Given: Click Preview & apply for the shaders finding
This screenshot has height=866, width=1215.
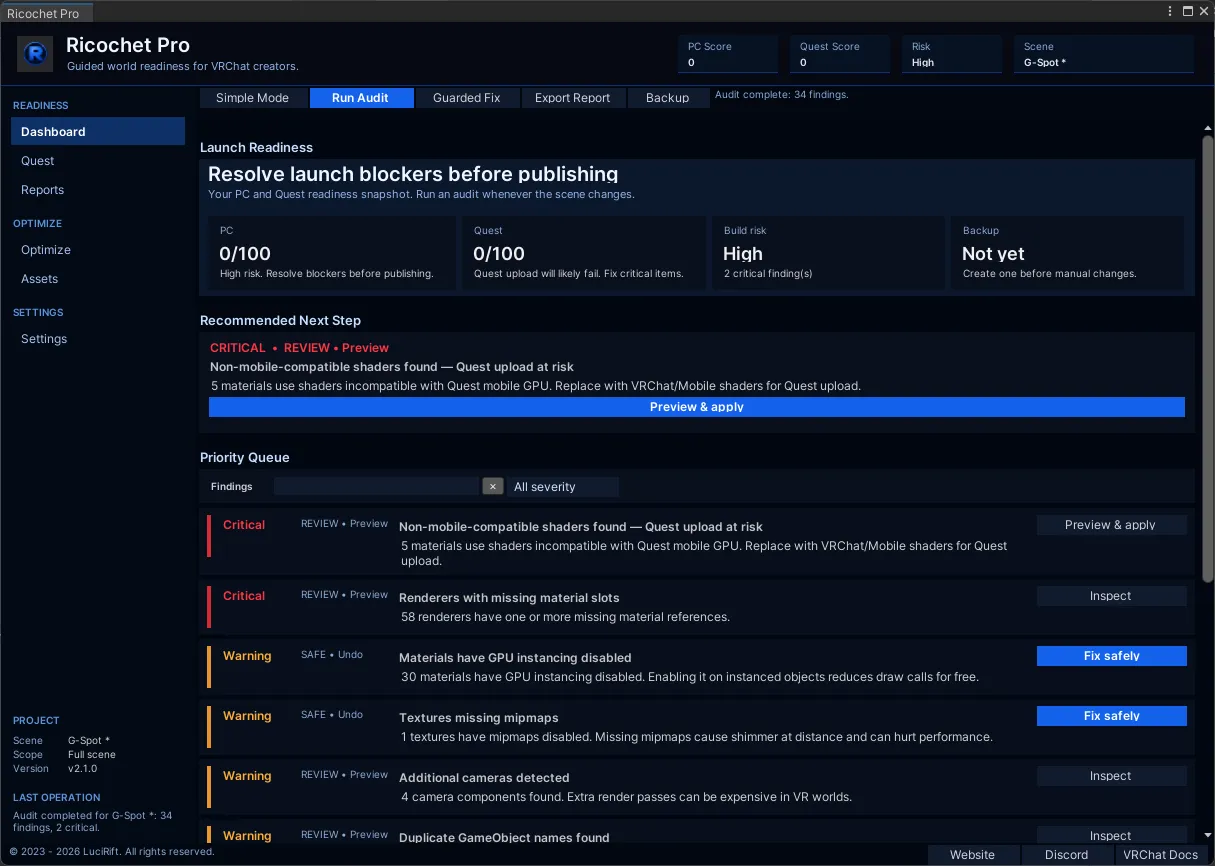Looking at the screenshot, I should pos(1111,525).
